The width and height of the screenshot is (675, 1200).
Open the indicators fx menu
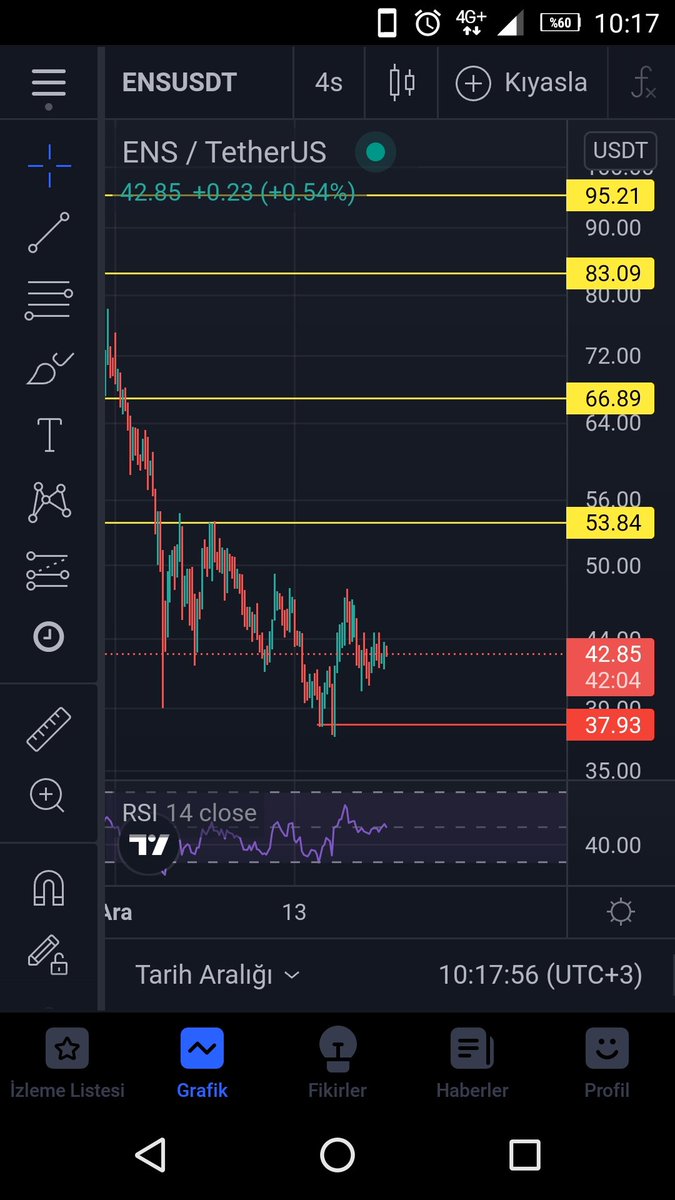(x=643, y=83)
